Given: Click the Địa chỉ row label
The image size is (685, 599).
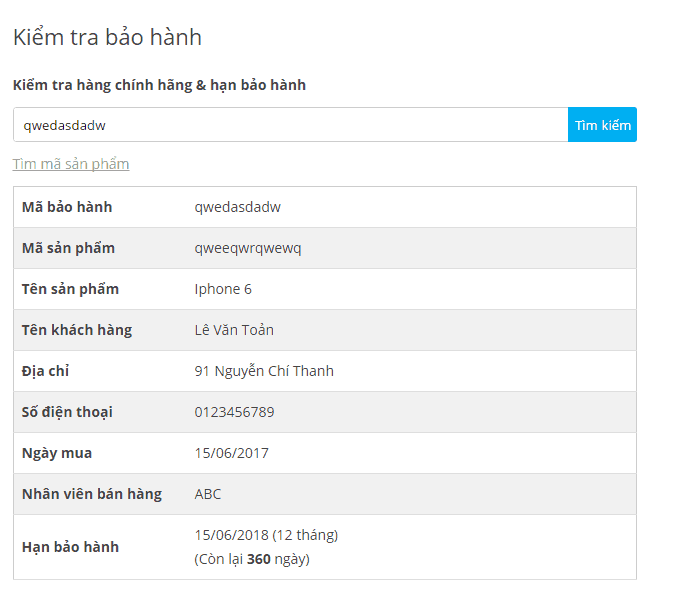Looking at the screenshot, I should click(x=45, y=371).
